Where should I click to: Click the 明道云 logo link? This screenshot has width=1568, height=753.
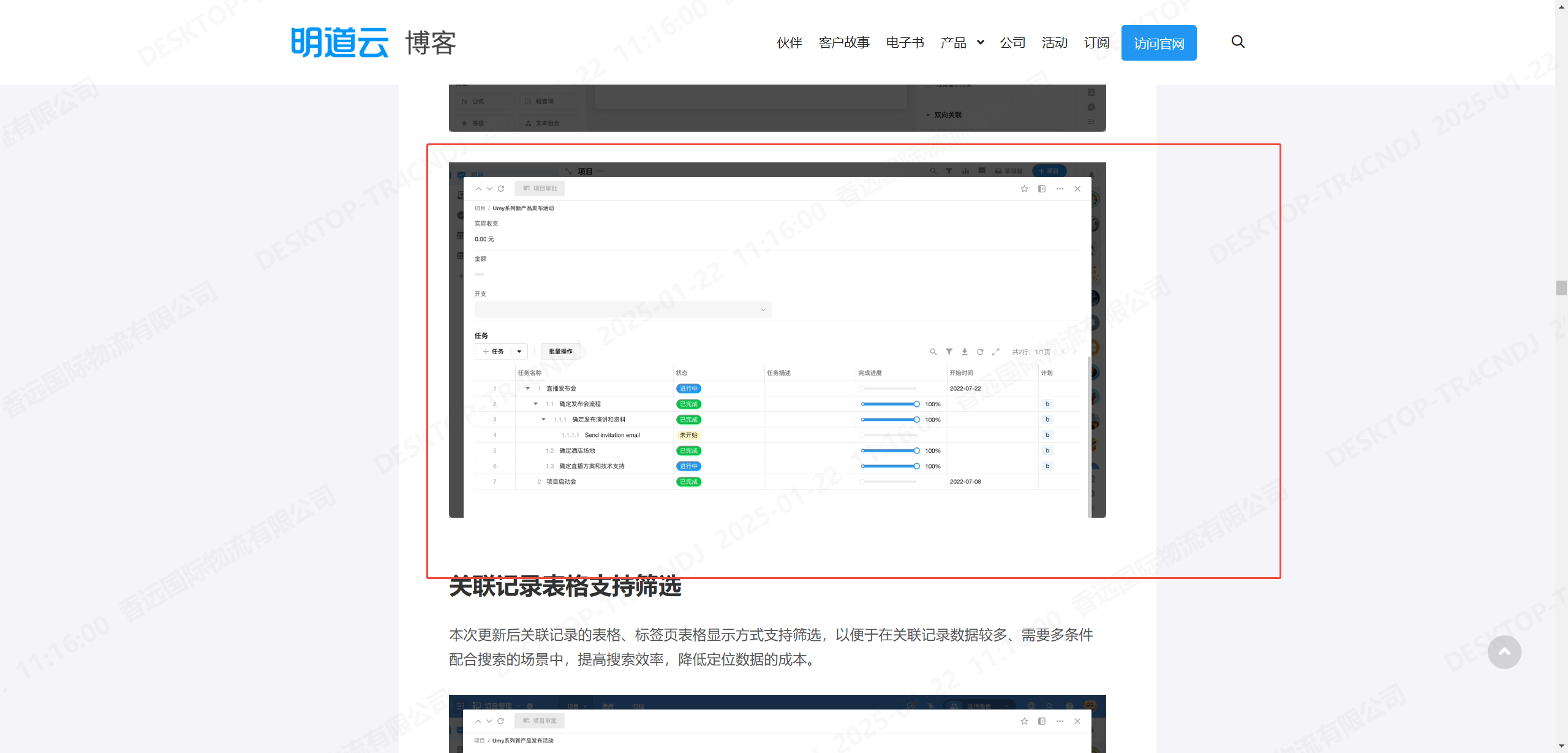(x=340, y=42)
